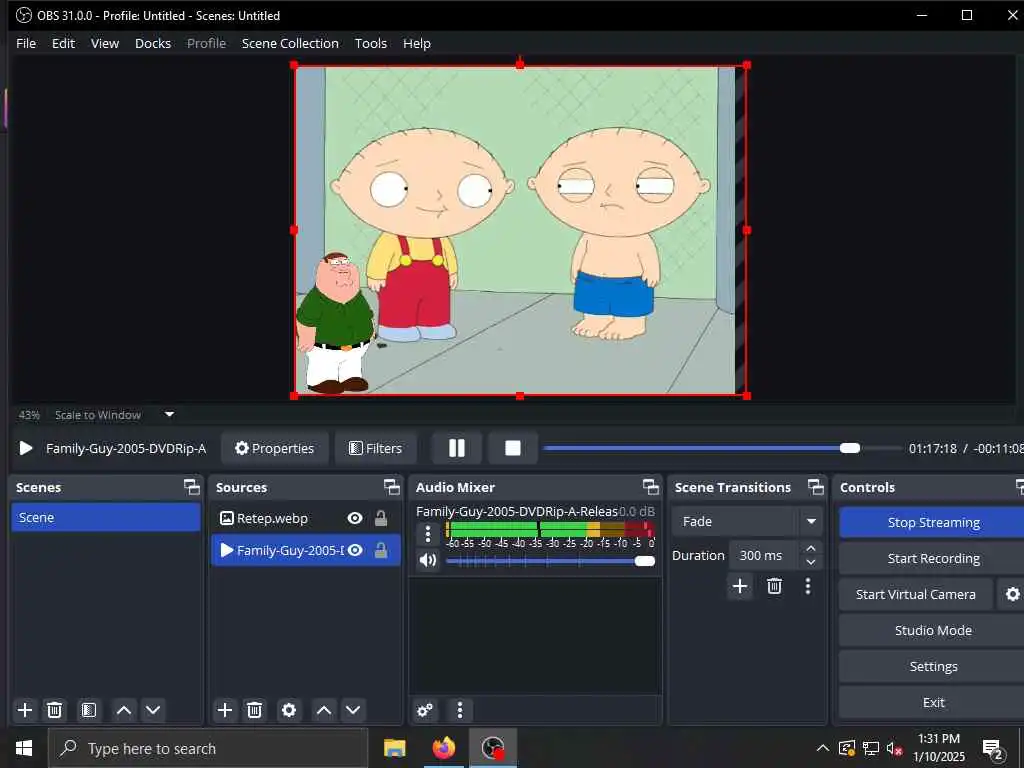
Task: Select the Scene item in Scenes list
Action: pos(106,517)
